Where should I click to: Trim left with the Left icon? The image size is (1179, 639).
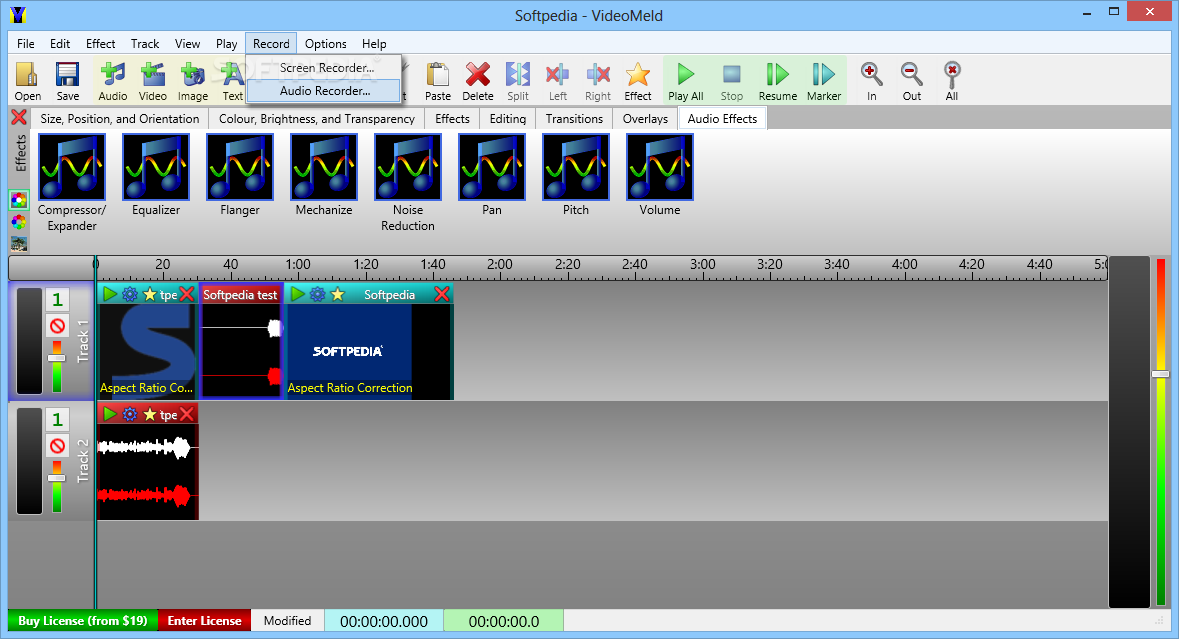(557, 81)
